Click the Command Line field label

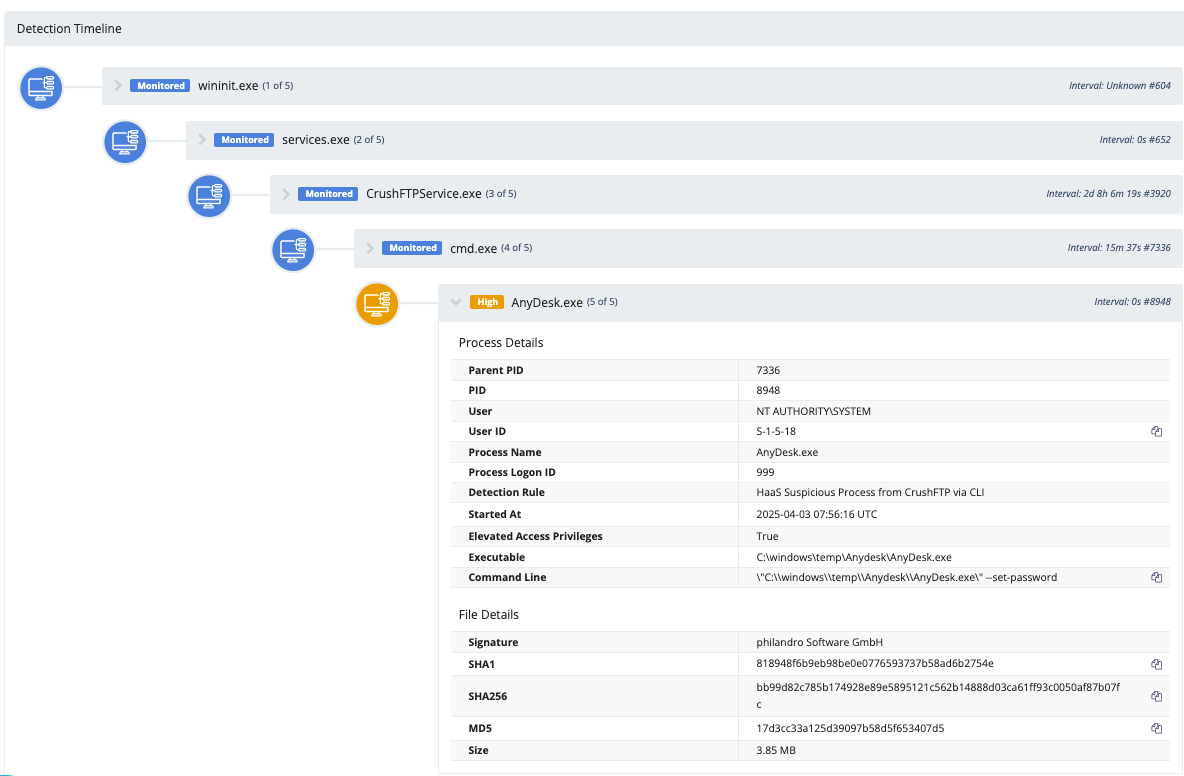coord(507,577)
